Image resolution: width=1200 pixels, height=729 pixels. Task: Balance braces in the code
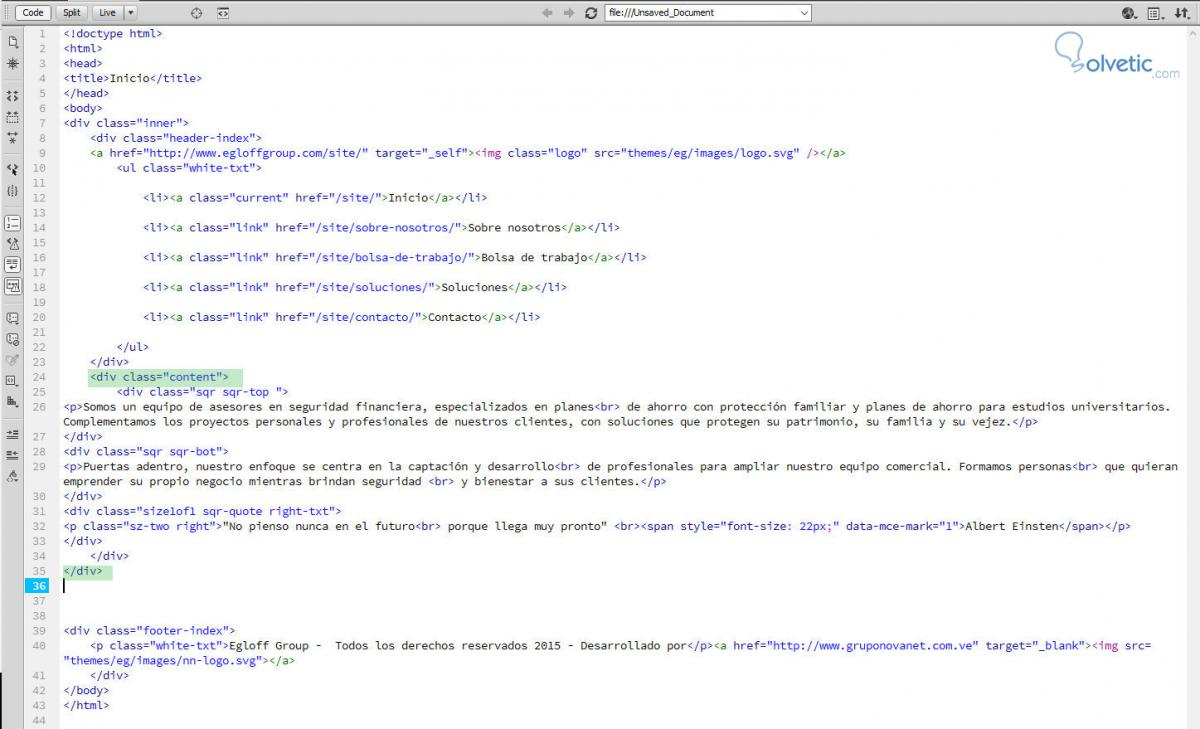13,190
